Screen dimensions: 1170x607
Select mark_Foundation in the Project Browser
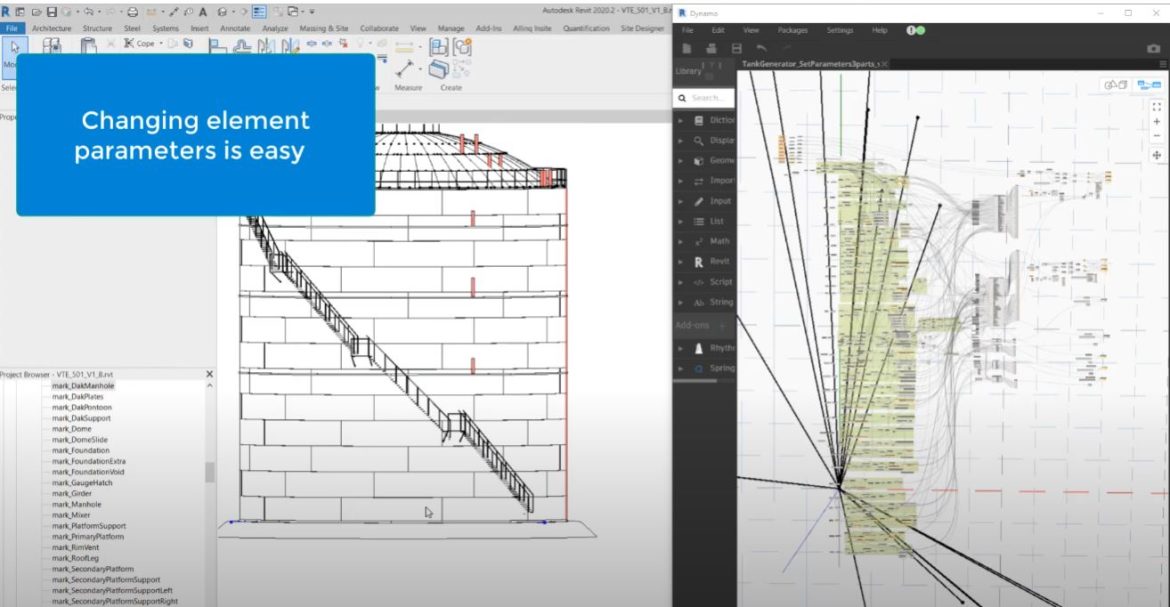coord(74,450)
